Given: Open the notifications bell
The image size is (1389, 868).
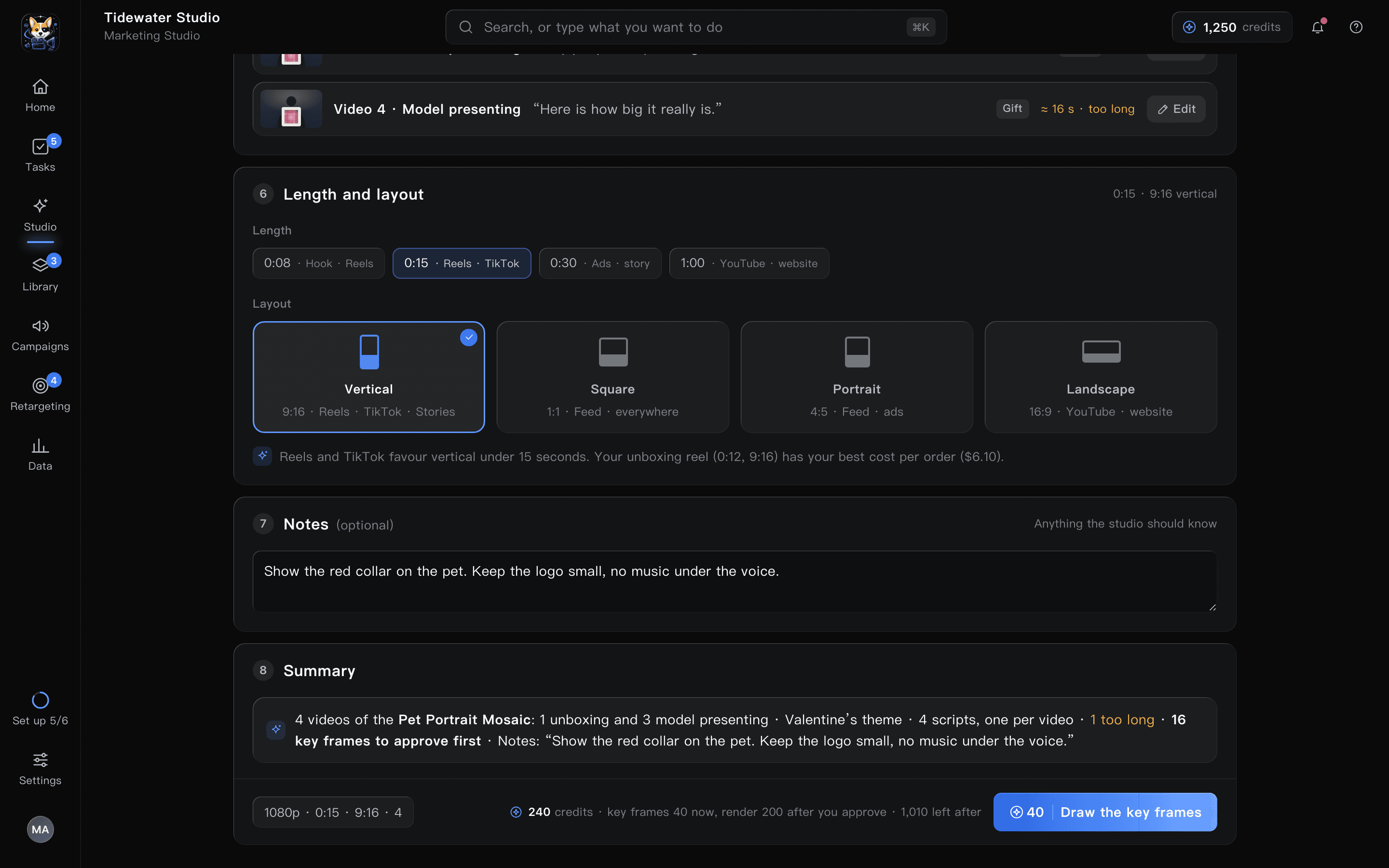Looking at the screenshot, I should point(1317,27).
